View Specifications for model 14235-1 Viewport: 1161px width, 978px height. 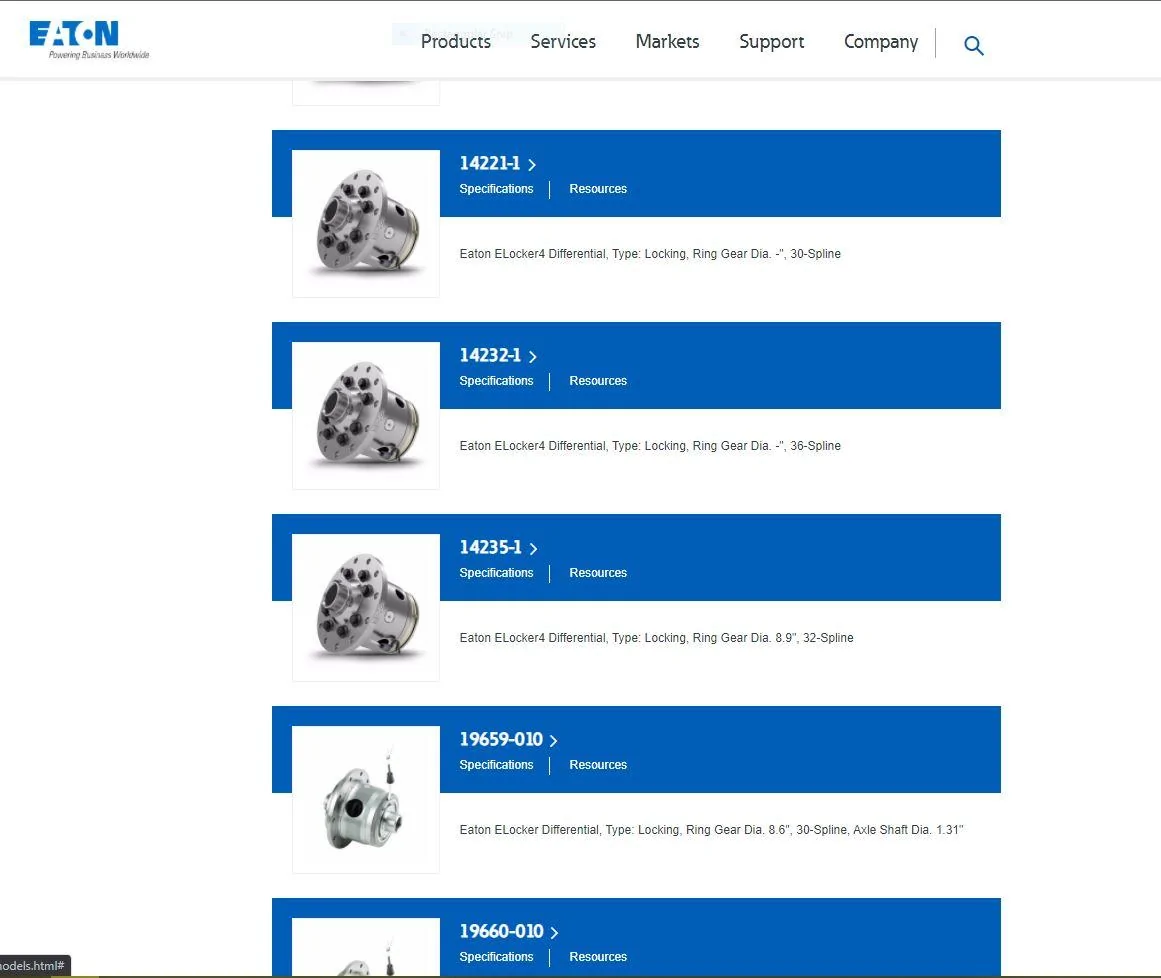click(x=496, y=573)
